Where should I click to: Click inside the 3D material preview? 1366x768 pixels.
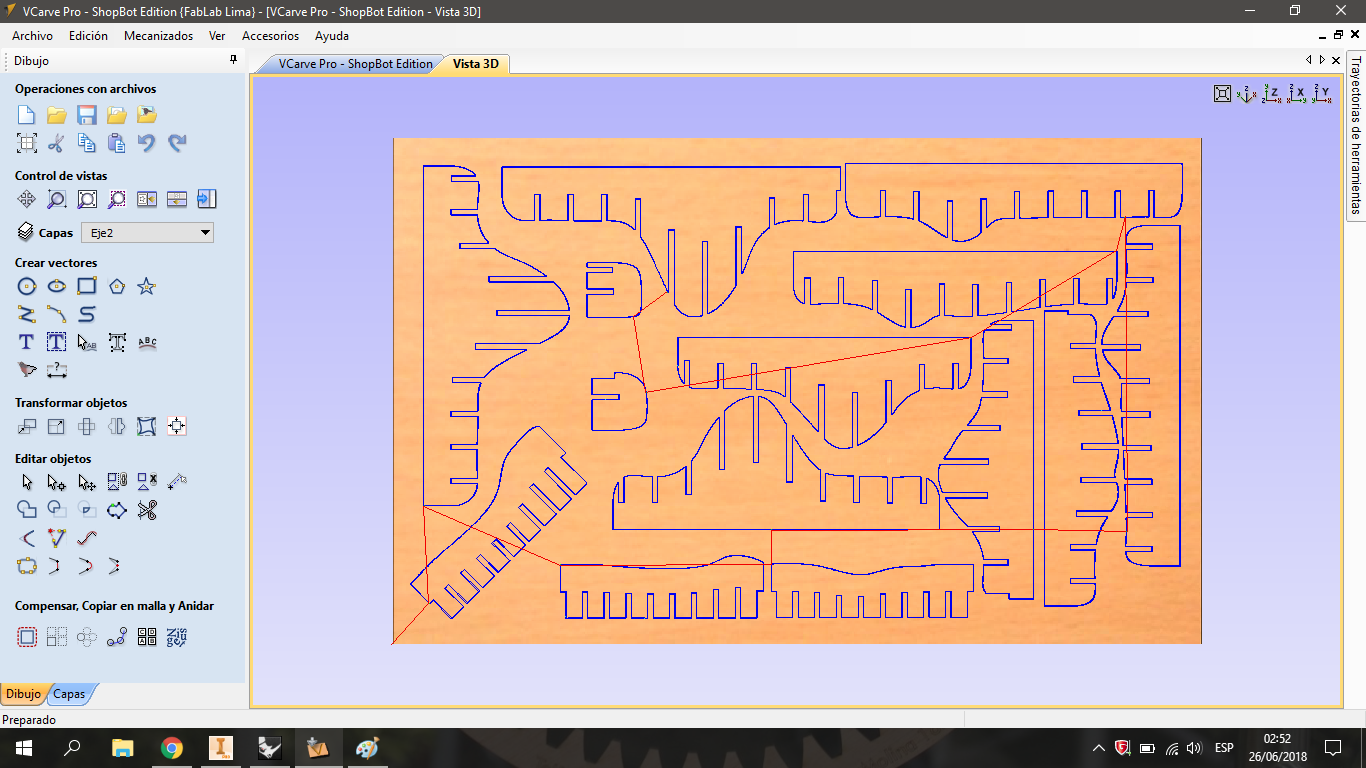[x=797, y=390]
